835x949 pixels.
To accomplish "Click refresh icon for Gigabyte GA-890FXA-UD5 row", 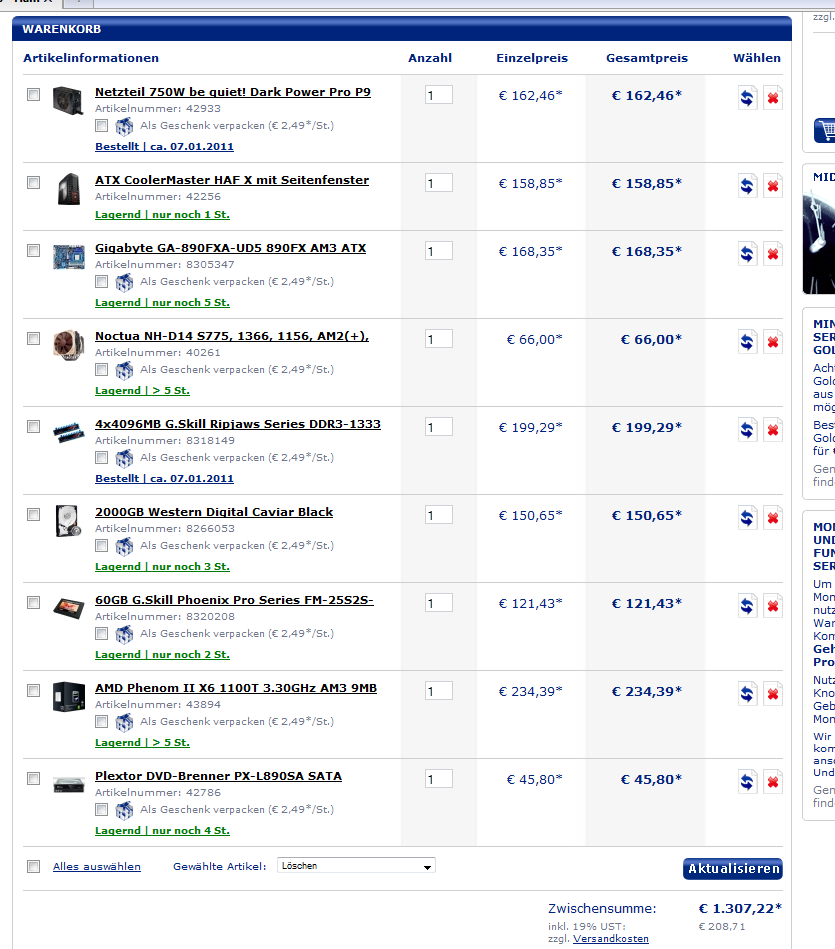I will (x=748, y=254).
